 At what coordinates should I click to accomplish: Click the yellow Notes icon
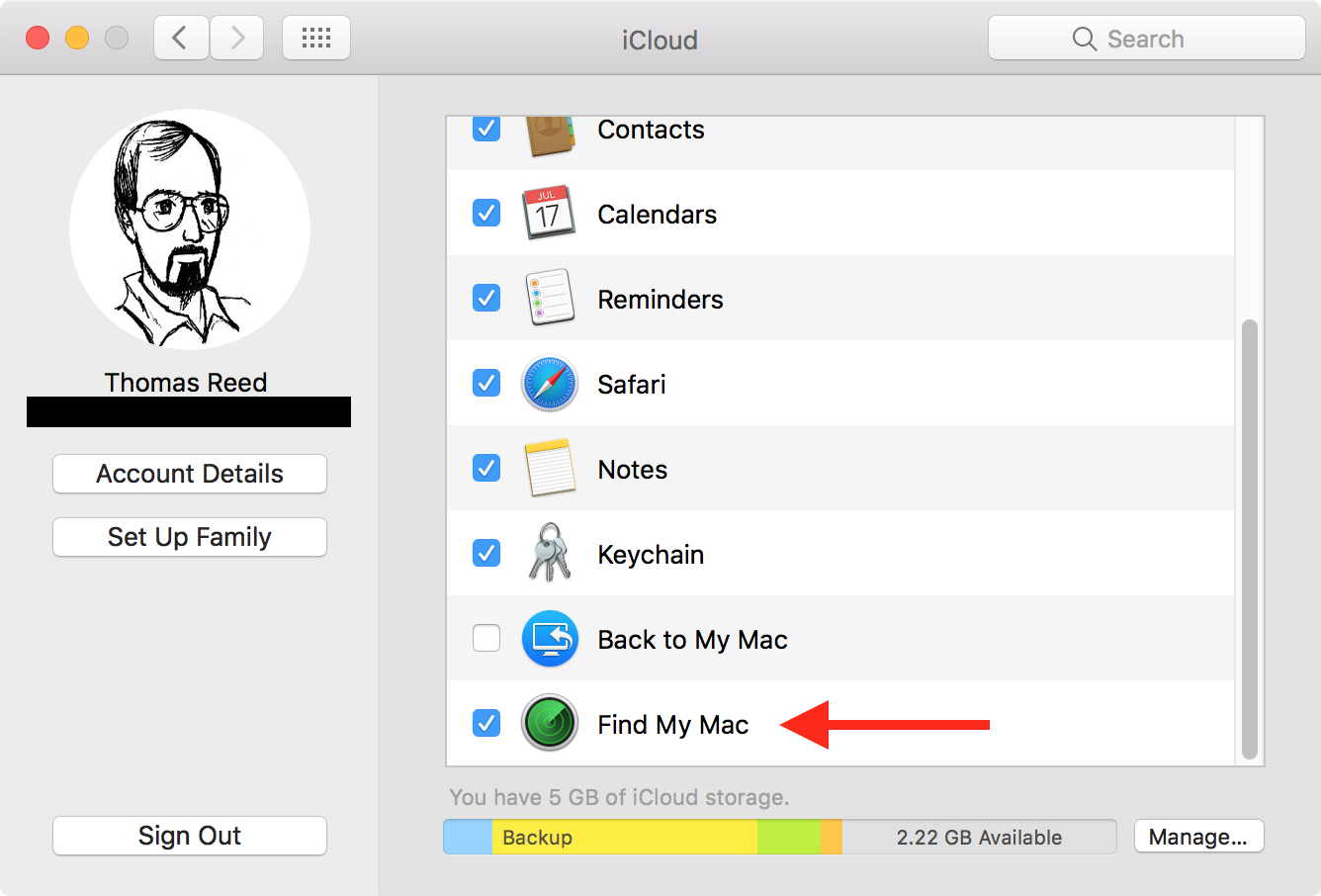(549, 469)
